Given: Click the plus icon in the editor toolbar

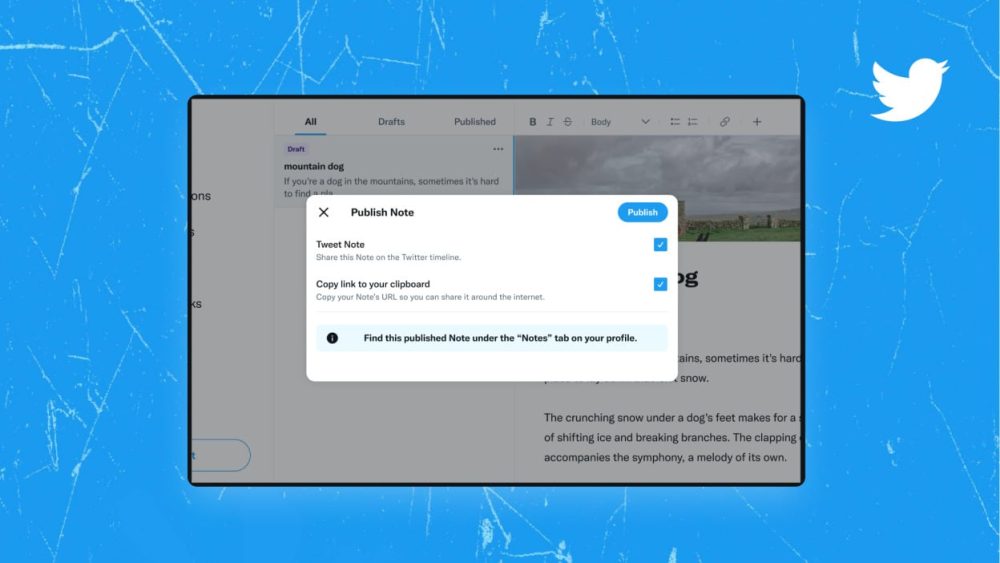Looking at the screenshot, I should 757,122.
